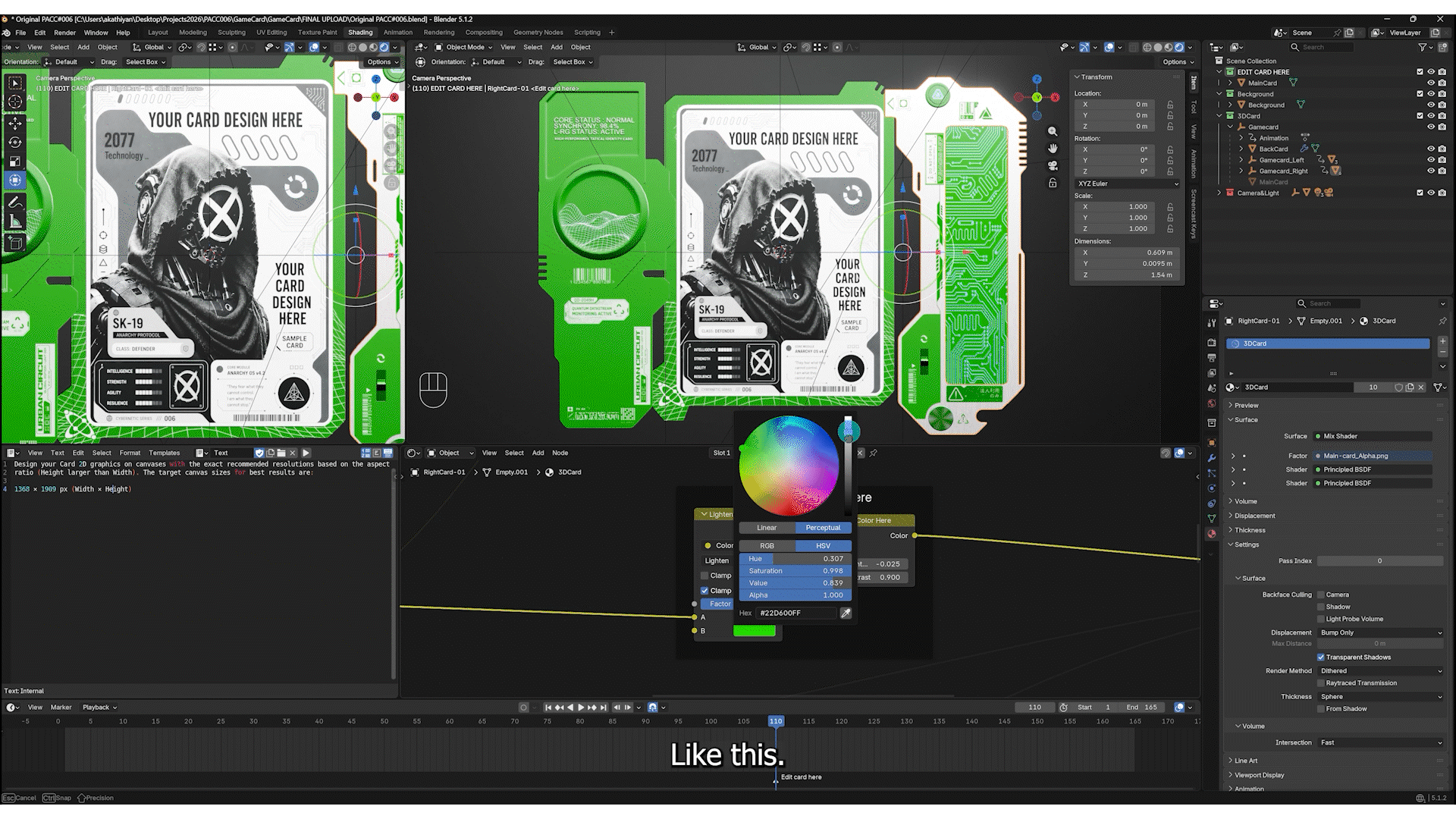Click the Slot 1 button in shader editor
The height and width of the screenshot is (819, 1456).
pyautogui.click(x=721, y=453)
